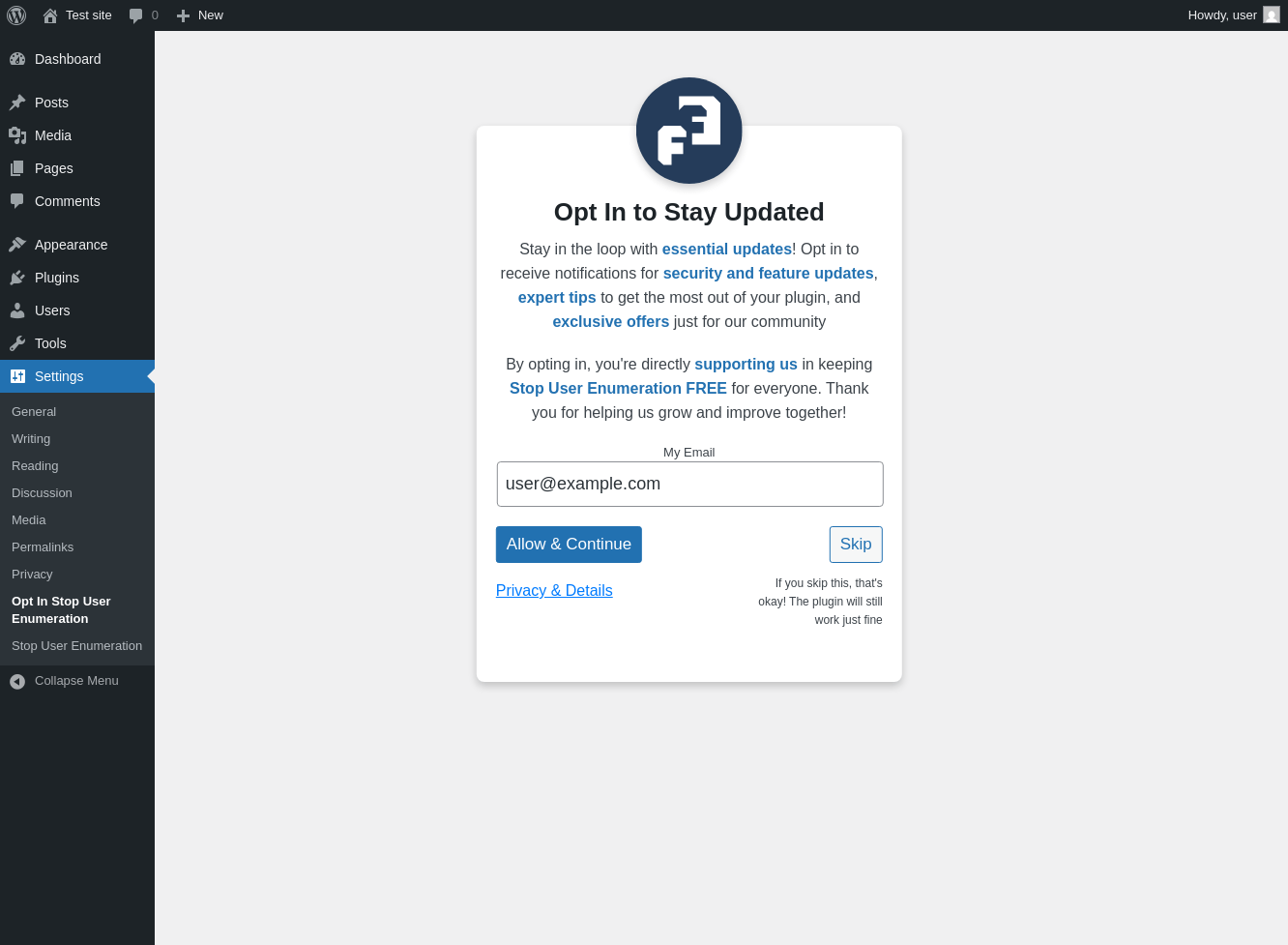Click the user avatar thumbnail
Image resolution: width=1288 pixels, height=945 pixels.
coord(1272,15)
